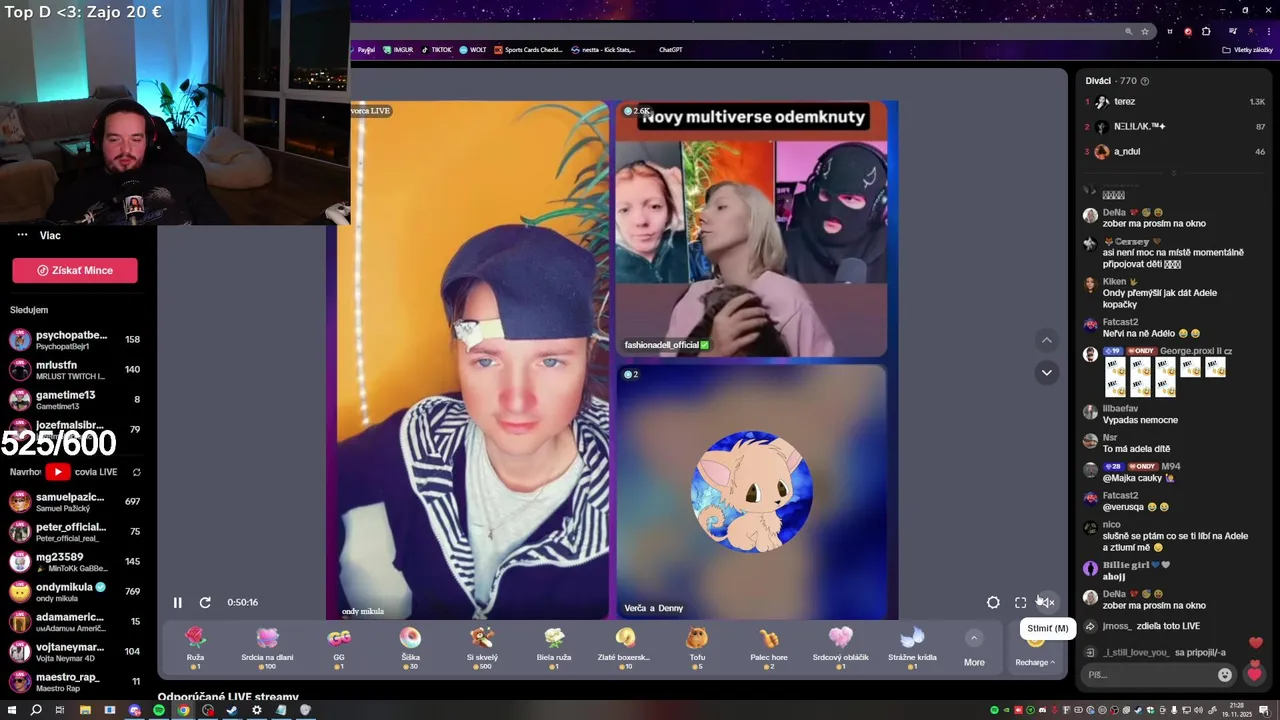
Task: Open peter_official... recommended live
Action: (75, 531)
